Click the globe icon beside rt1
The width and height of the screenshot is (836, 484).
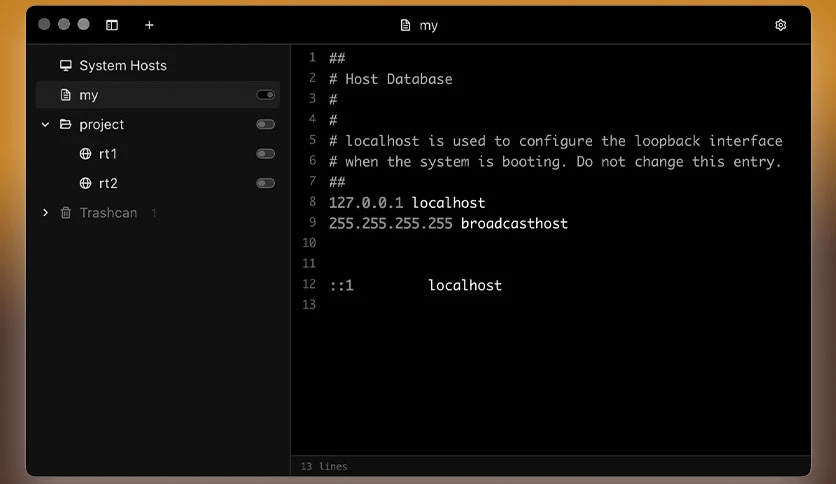pyautogui.click(x=85, y=154)
